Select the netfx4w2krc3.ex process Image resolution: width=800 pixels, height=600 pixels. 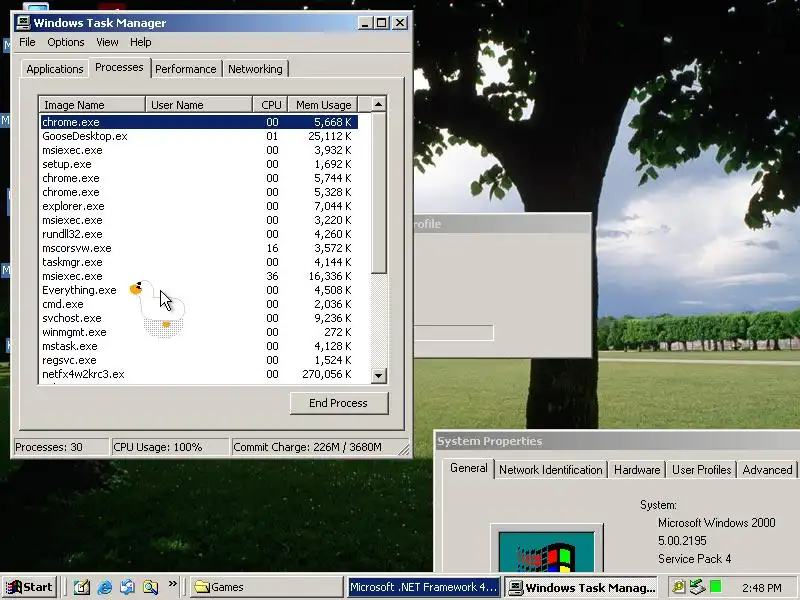pos(199,374)
